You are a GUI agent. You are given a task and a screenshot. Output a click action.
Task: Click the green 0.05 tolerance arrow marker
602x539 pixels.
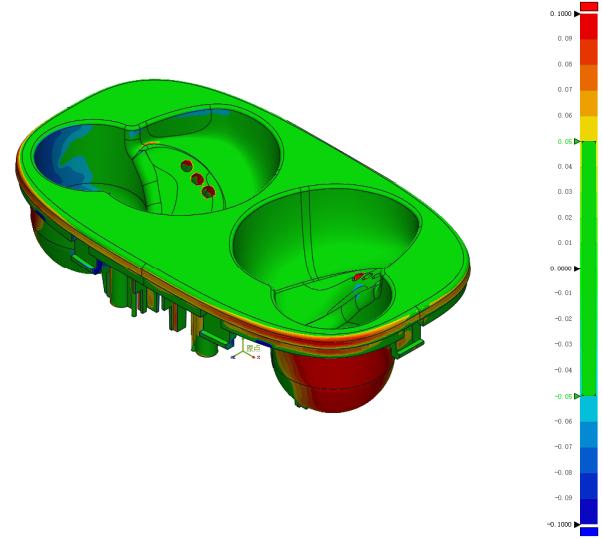coord(576,141)
